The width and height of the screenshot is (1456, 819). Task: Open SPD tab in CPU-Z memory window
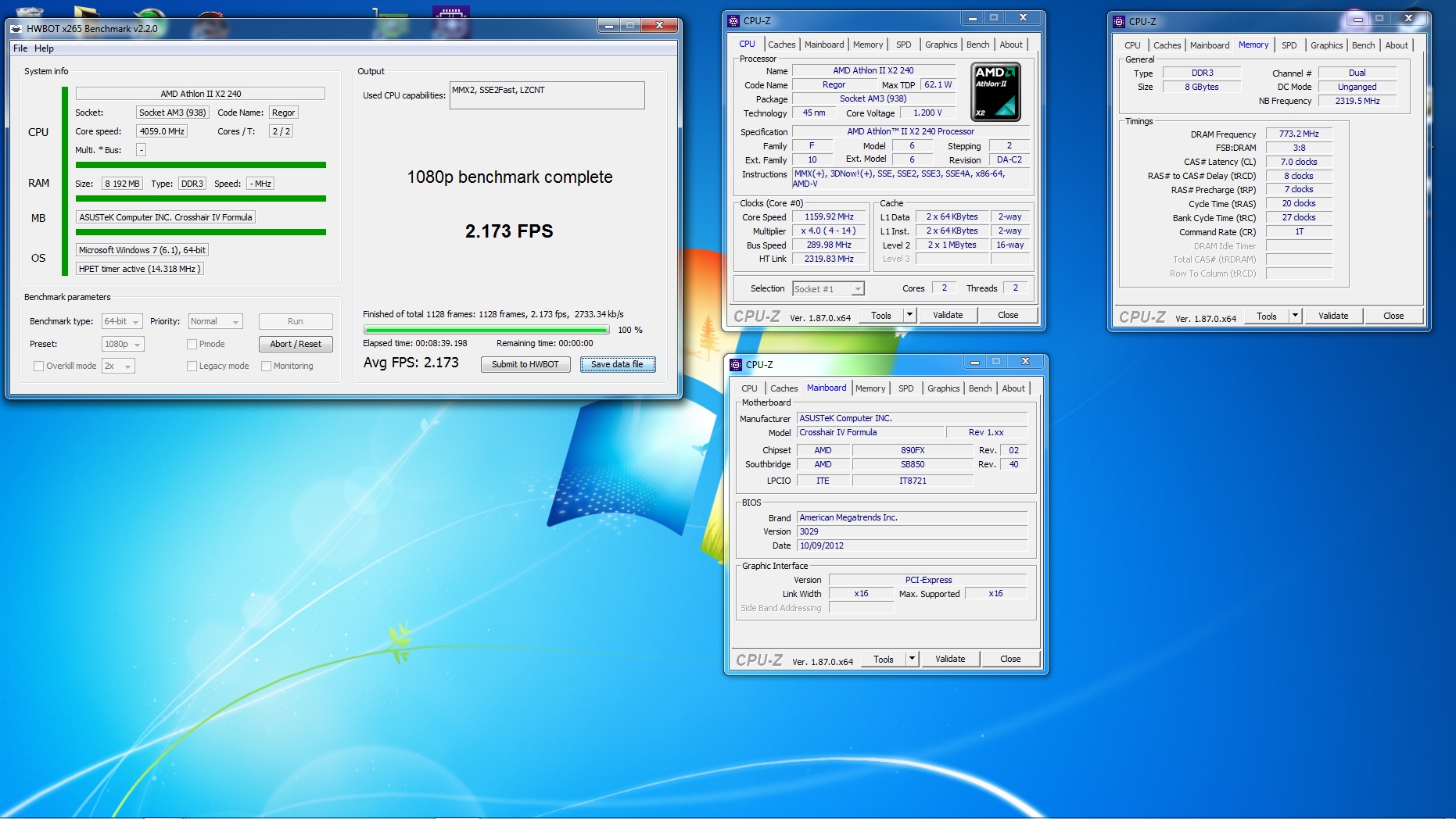[1289, 46]
